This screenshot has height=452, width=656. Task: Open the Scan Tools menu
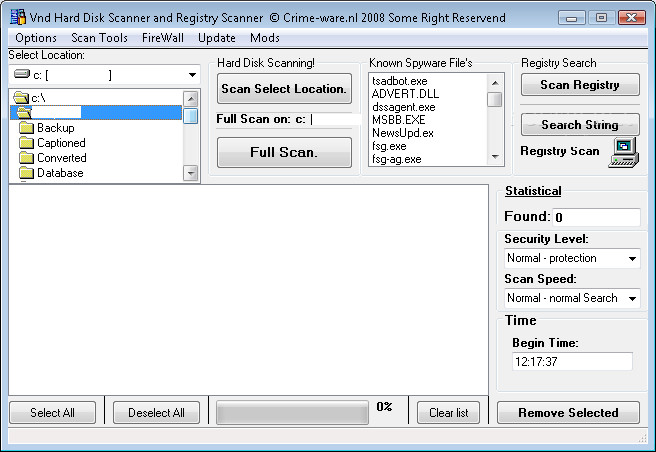(99, 38)
